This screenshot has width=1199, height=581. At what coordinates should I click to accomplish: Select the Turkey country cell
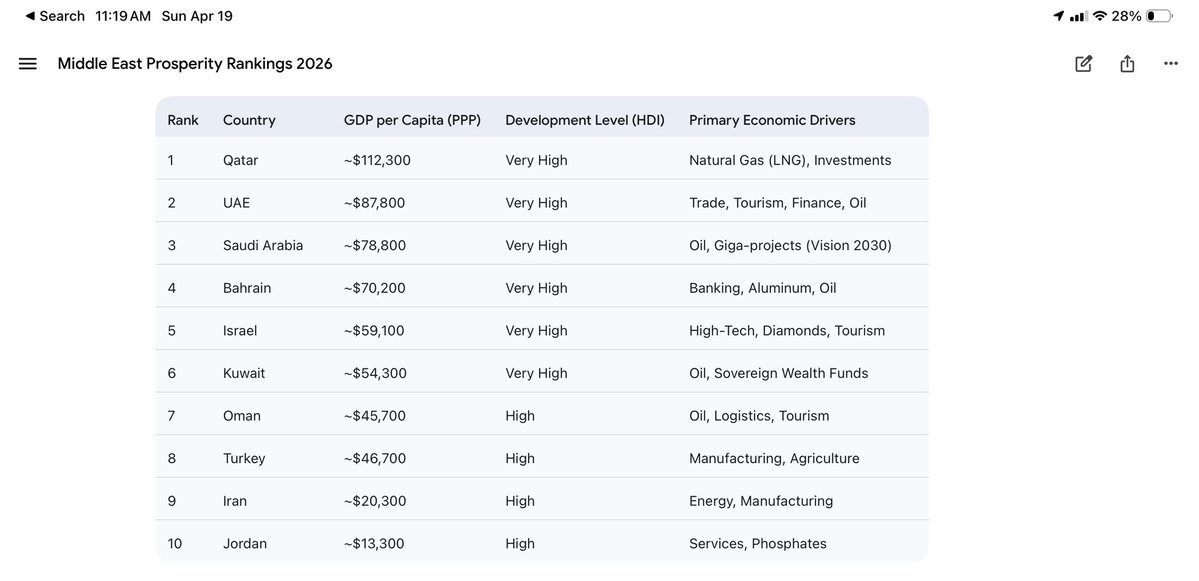click(244, 459)
